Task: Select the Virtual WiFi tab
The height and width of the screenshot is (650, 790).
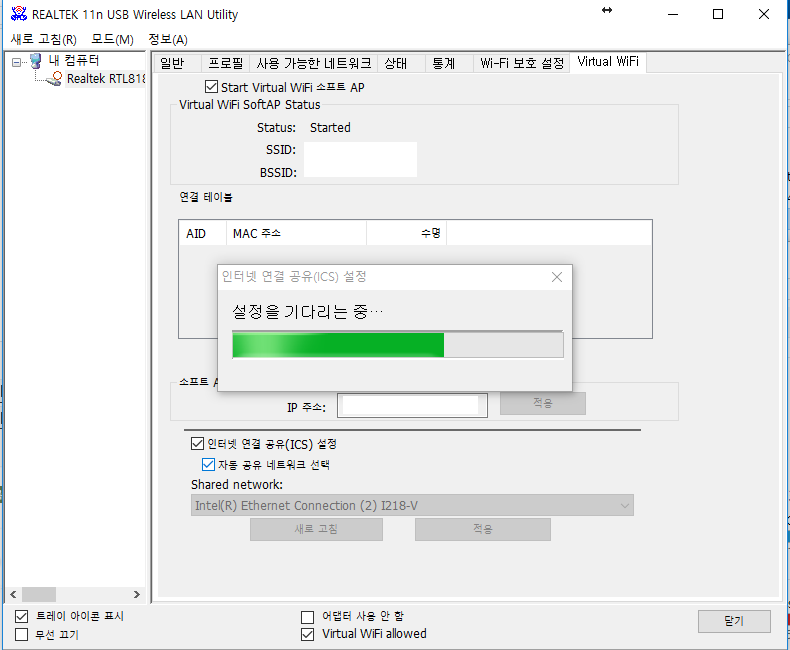Action: 608,62
